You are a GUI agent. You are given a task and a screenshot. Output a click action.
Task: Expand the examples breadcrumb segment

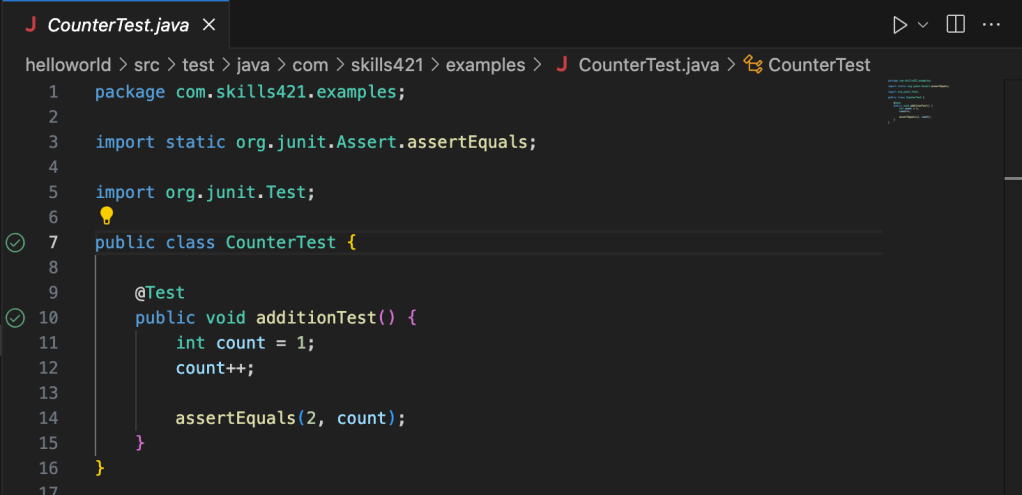pos(485,65)
